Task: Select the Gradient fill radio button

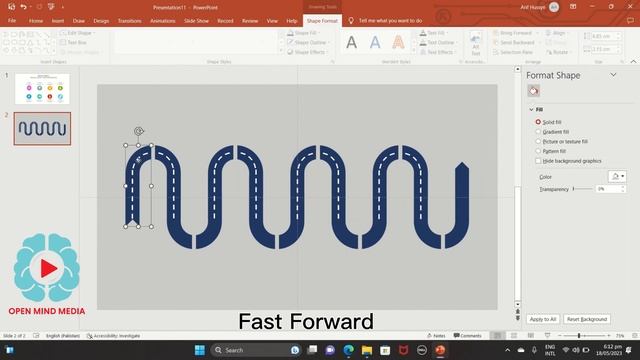Action: coord(538,131)
